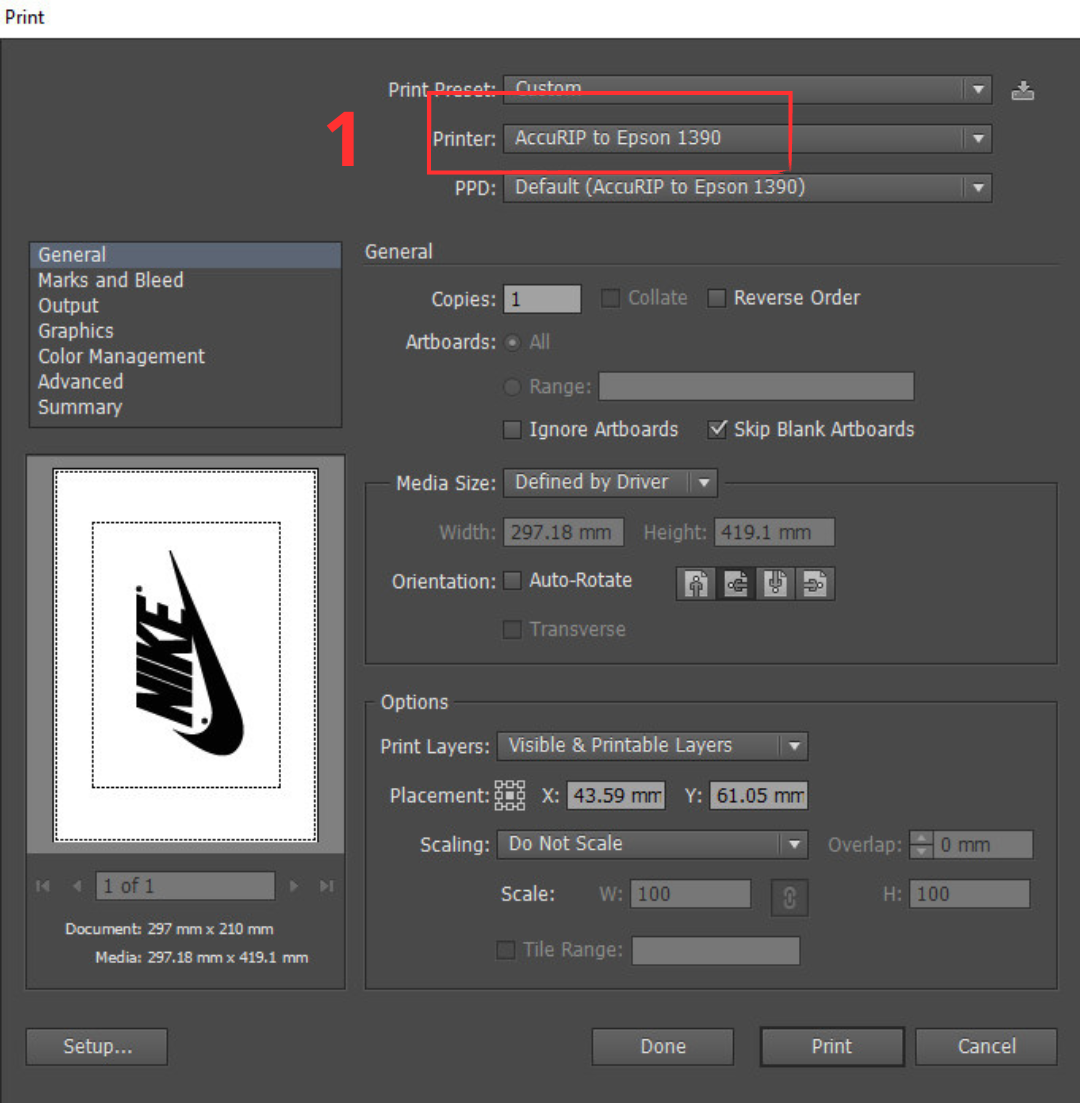Image resolution: width=1080 pixels, height=1103 pixels.
Task: Open the Marks and Bleed section
Action: click(x=186, y=280)
